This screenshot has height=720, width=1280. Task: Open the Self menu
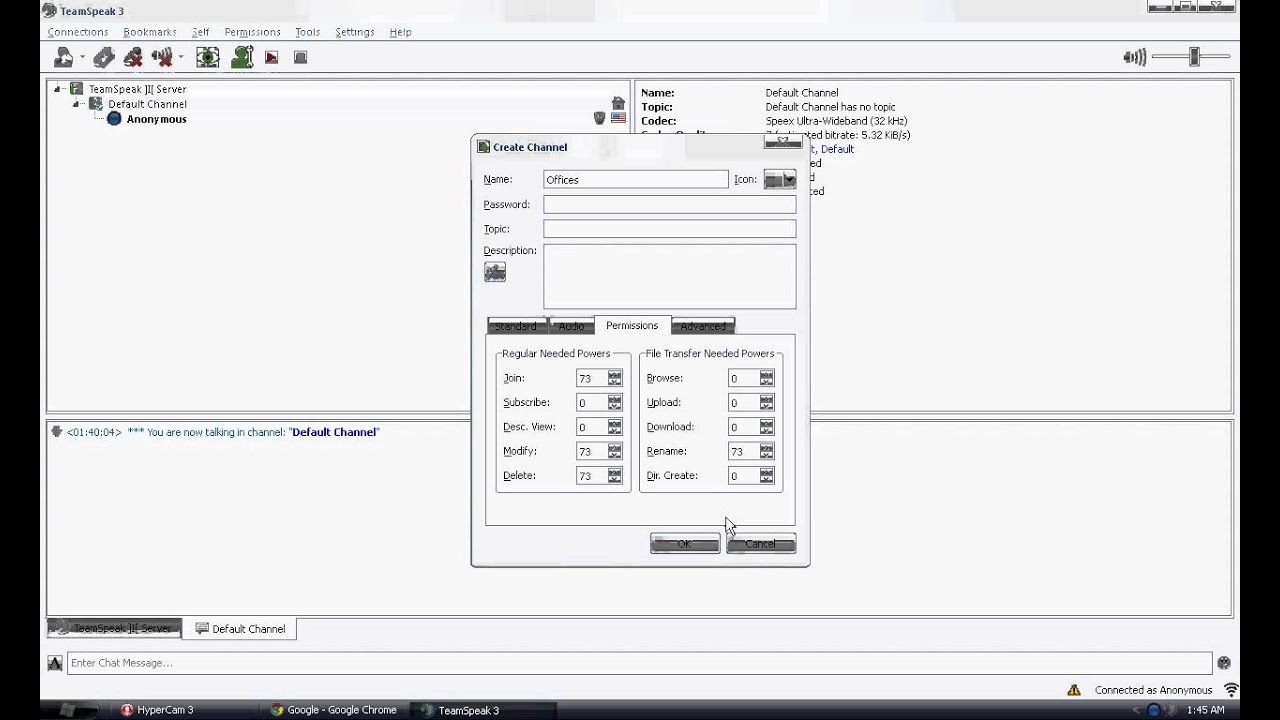tap(200, 32)
